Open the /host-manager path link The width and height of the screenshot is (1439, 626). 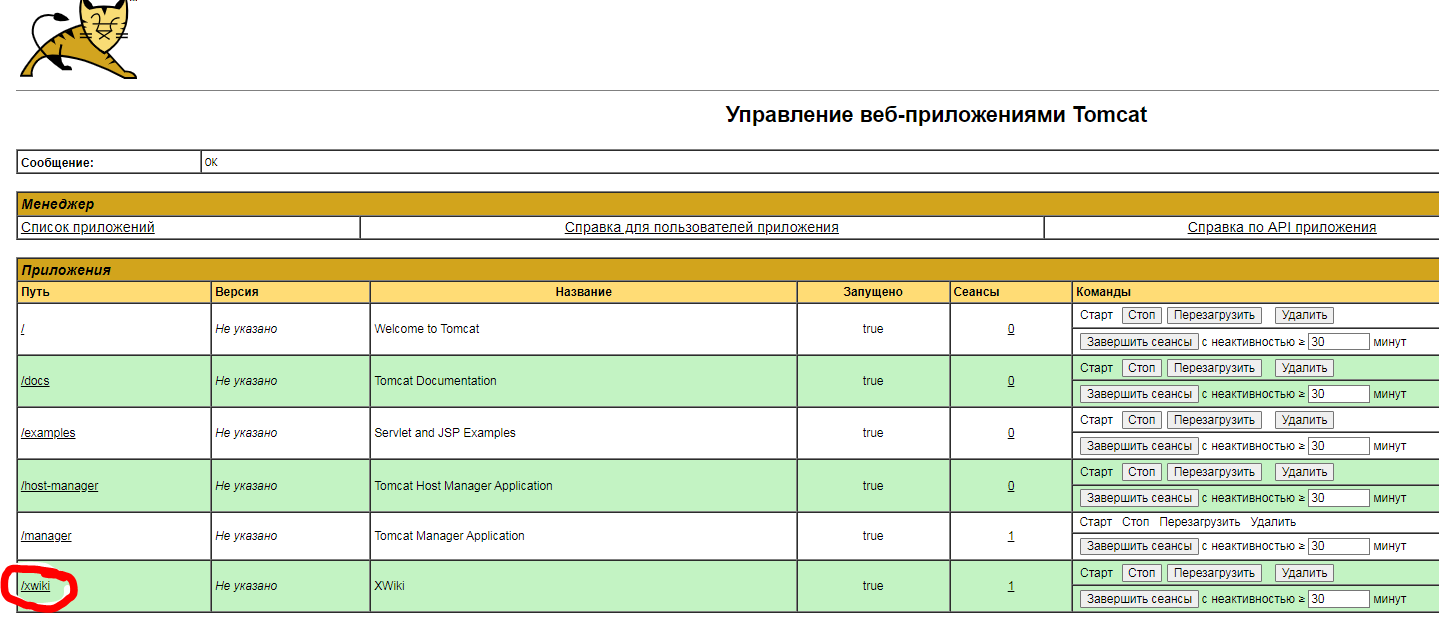(x=60, y=486)
